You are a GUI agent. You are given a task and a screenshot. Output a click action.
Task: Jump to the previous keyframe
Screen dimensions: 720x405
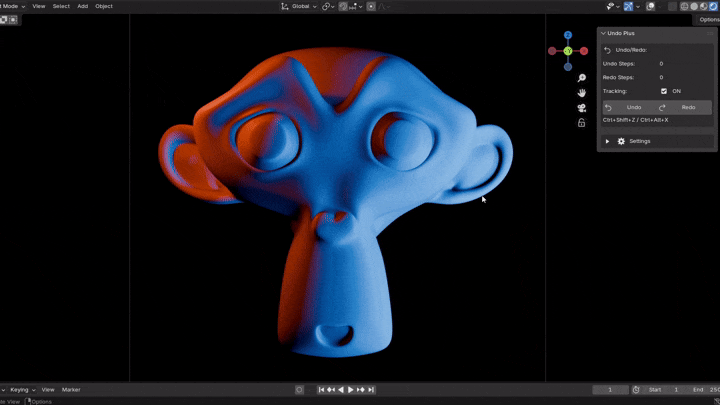click(331, 390)
